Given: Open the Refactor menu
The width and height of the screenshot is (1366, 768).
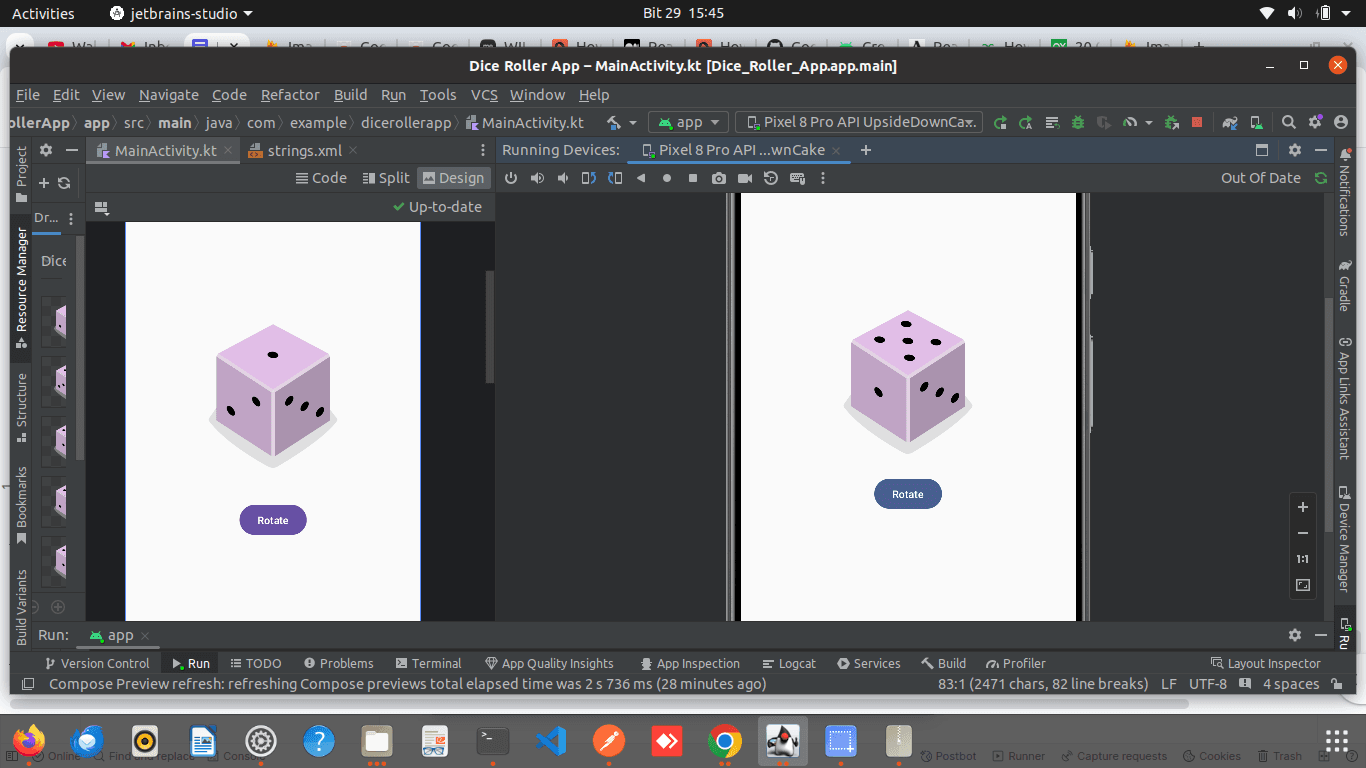Looking at the screenshot, I should pos(290,95).
